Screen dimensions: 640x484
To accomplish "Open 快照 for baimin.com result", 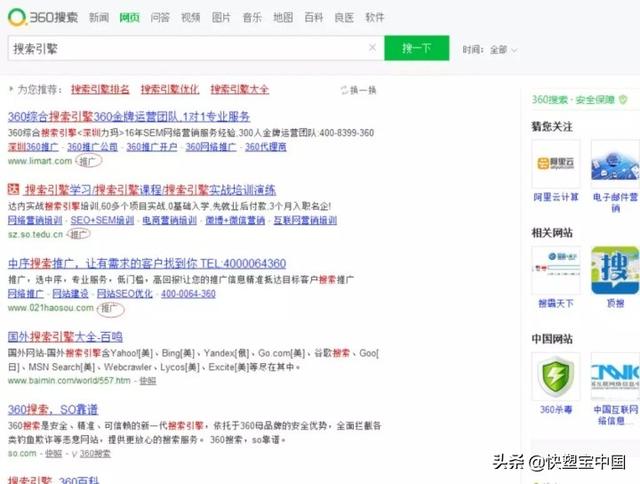I will click(148, 381).
